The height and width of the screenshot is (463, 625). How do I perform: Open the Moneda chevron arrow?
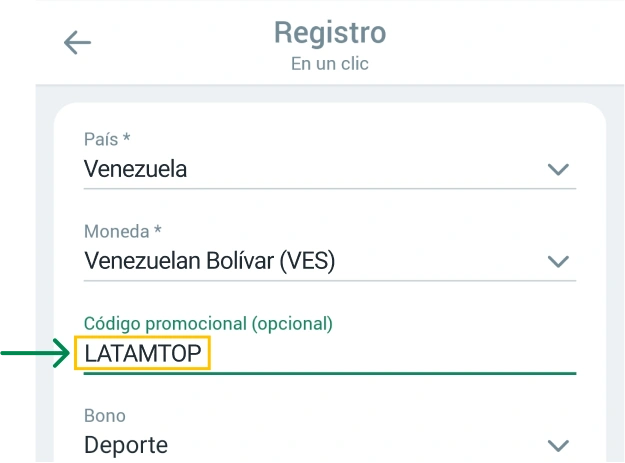pyautogui.click(x=558, y=262)
